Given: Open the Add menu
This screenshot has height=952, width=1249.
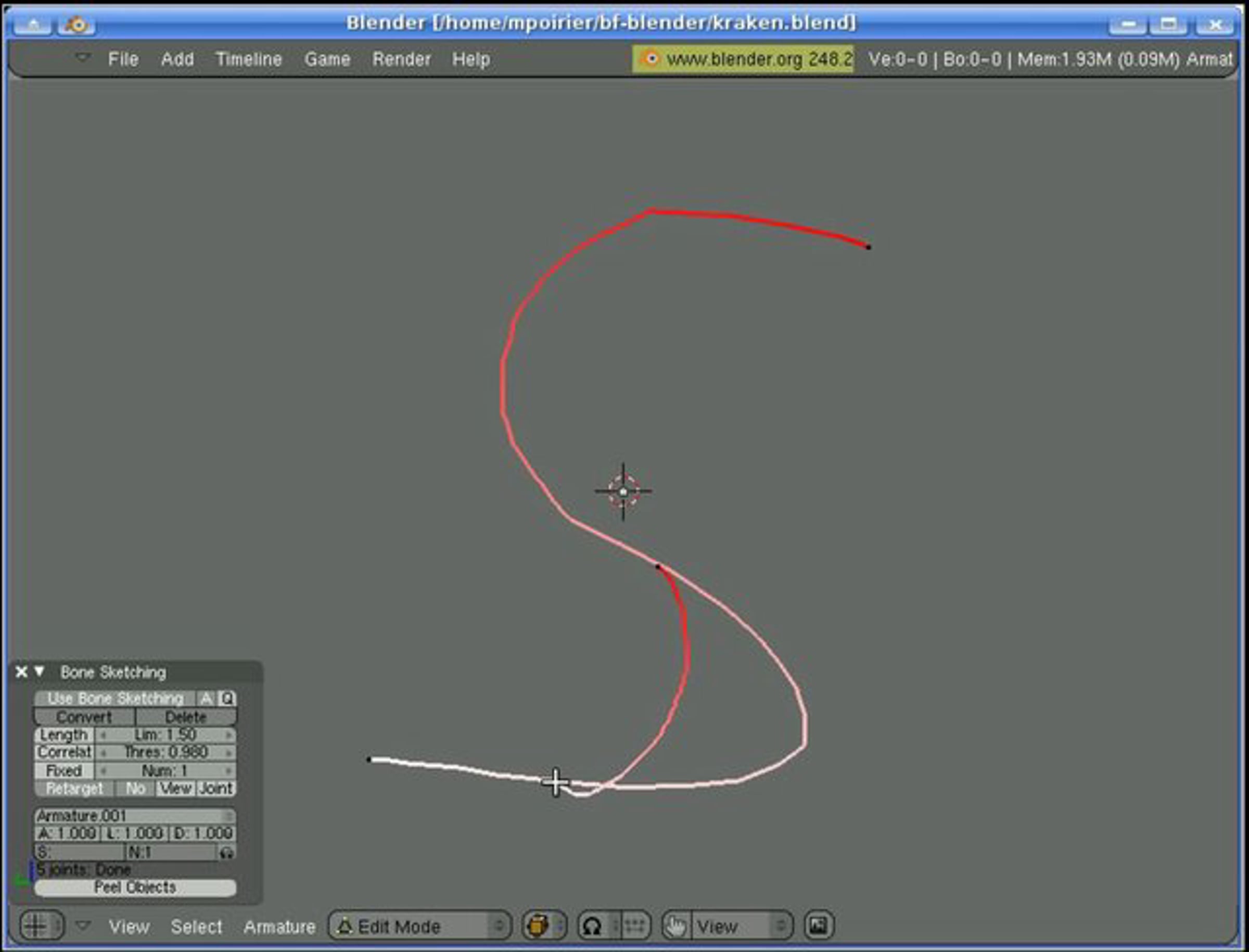Looking at the screenshot, I should [x=177, y=59].
